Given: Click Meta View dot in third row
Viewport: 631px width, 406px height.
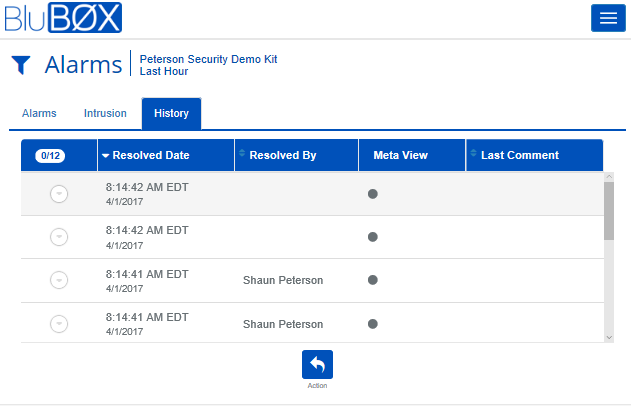Looking at the screenshot, I should [x=373, y=280].
